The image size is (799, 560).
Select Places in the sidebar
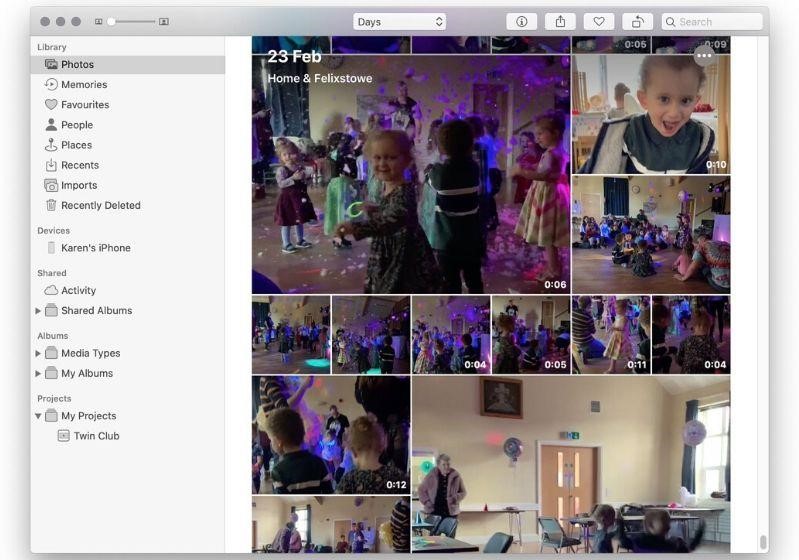pyautogui.click(x=128, y=145)
